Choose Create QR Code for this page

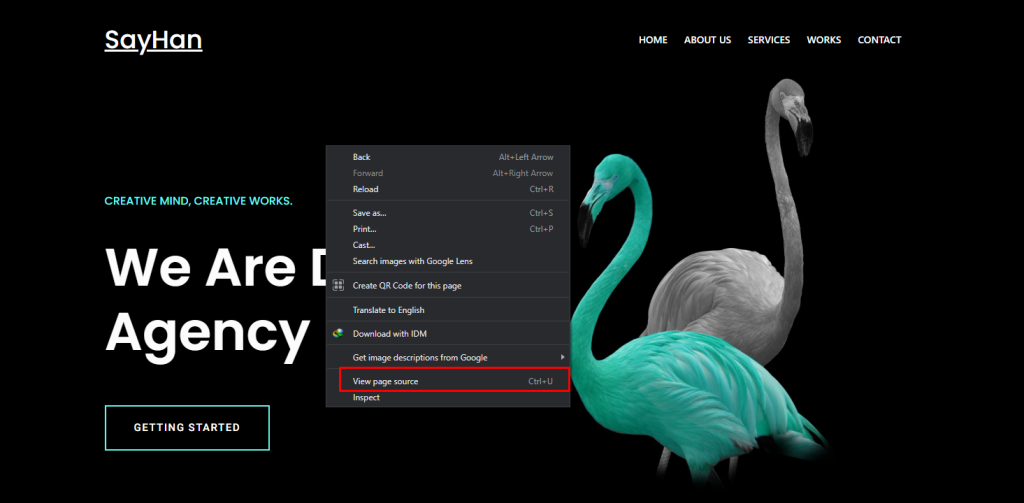click(x=448, y=285)
